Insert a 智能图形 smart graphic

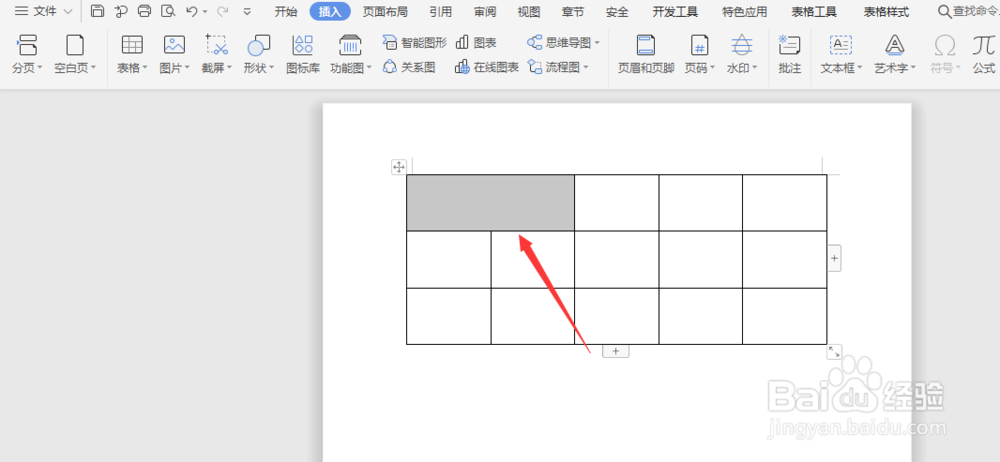click(x=415, y=43)
